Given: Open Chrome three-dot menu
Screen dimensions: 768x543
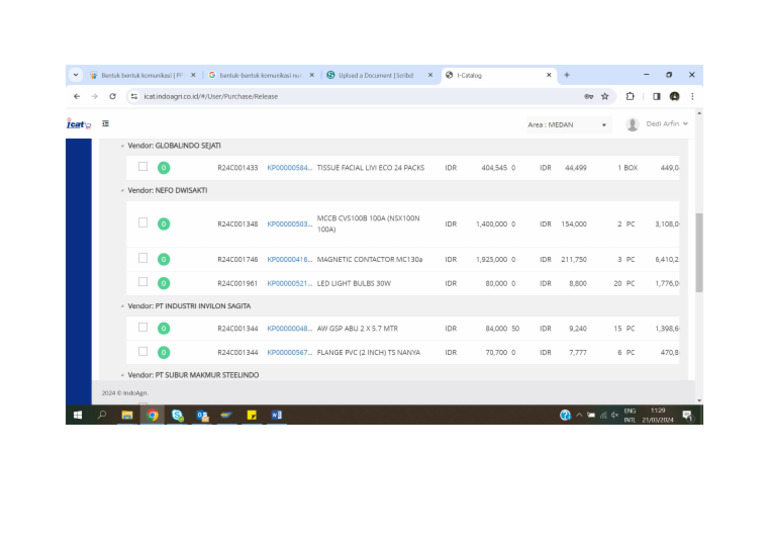Looking at the screenshot, I should click(x=691, y=97).
